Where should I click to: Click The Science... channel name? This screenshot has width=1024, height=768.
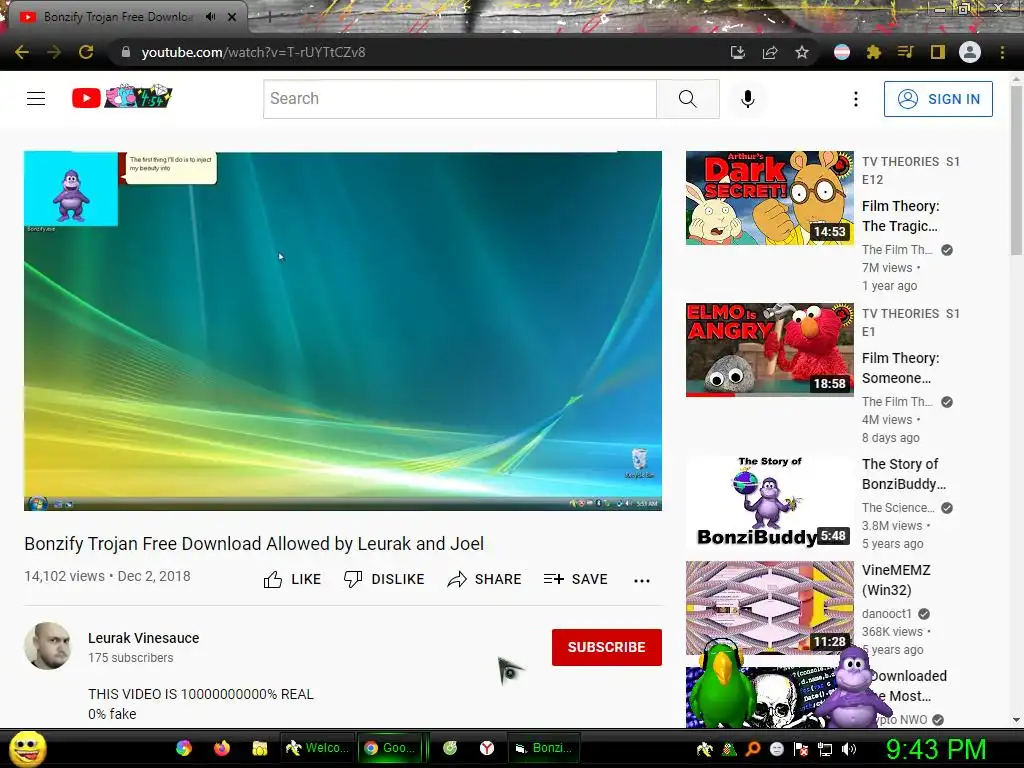pyautogui.click(x=898, y=507)
